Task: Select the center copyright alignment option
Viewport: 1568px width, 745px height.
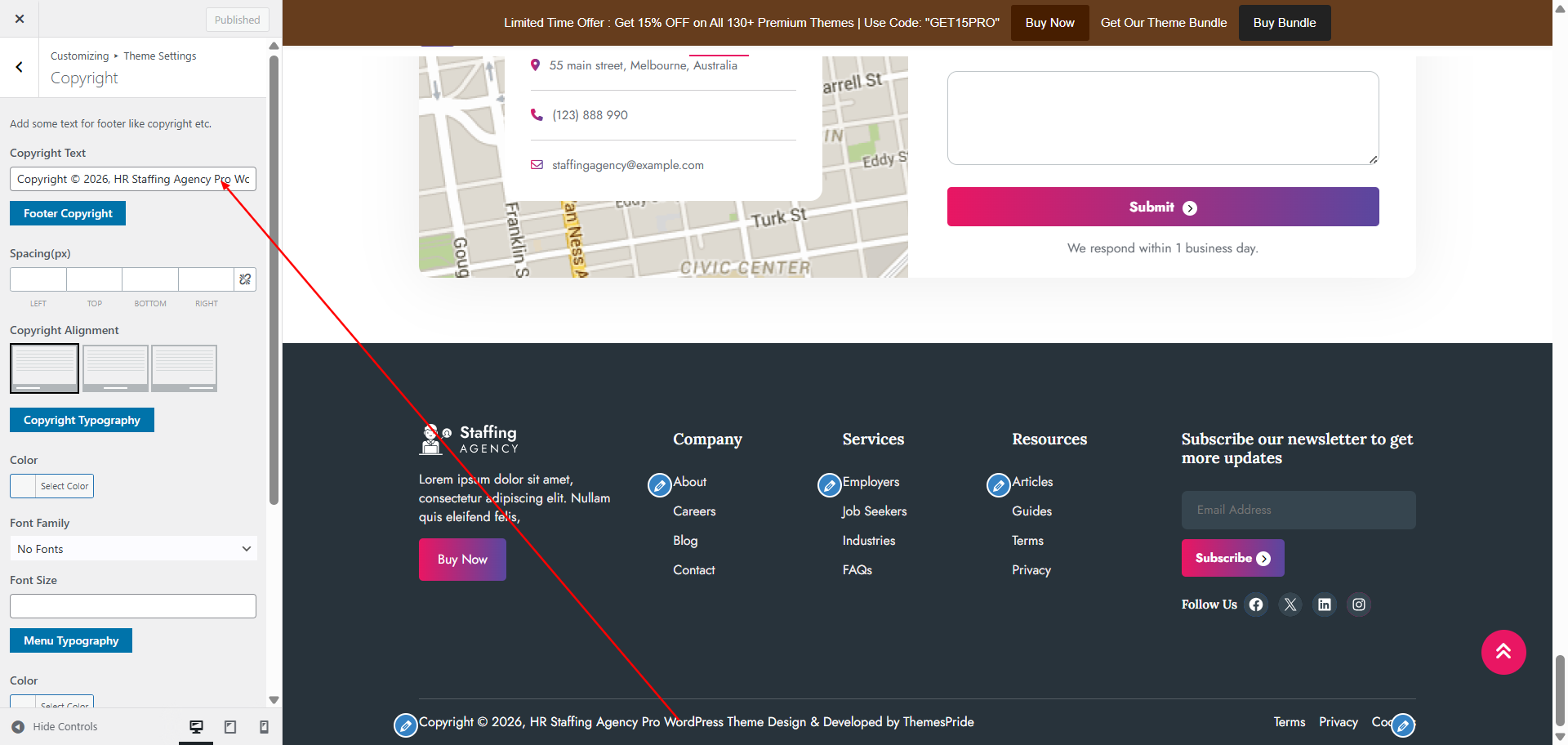Action: pos(114,368)
